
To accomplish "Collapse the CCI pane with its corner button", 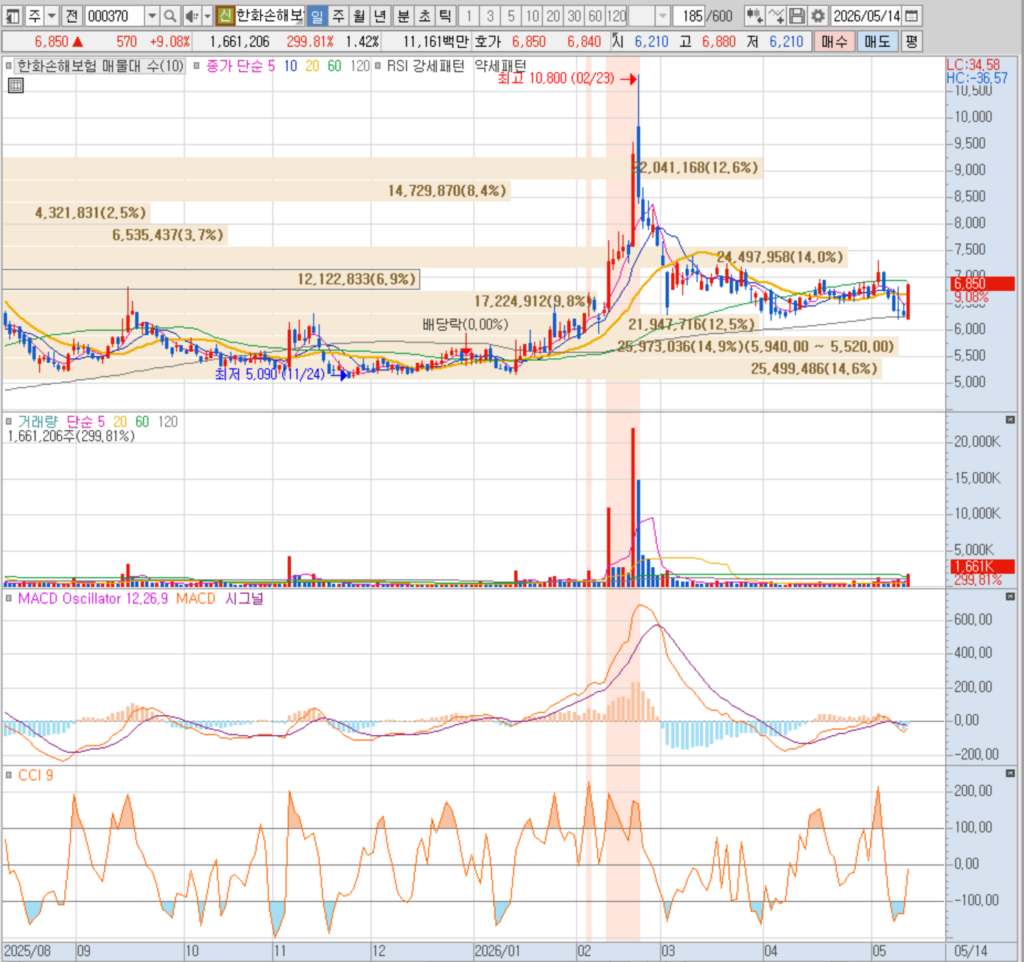I will 1010,773.
